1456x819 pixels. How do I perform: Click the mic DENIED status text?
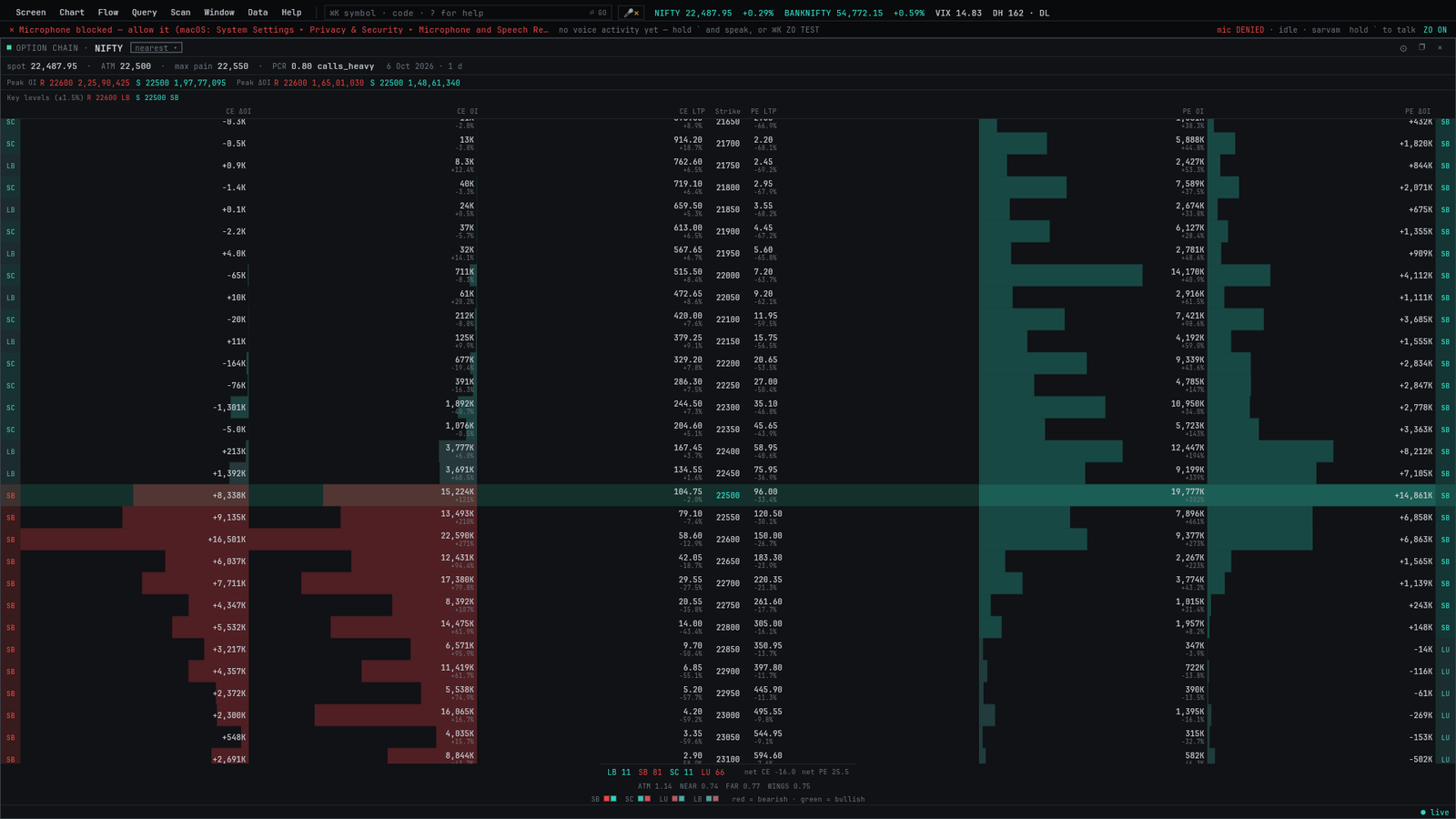tap(1240, 30)
